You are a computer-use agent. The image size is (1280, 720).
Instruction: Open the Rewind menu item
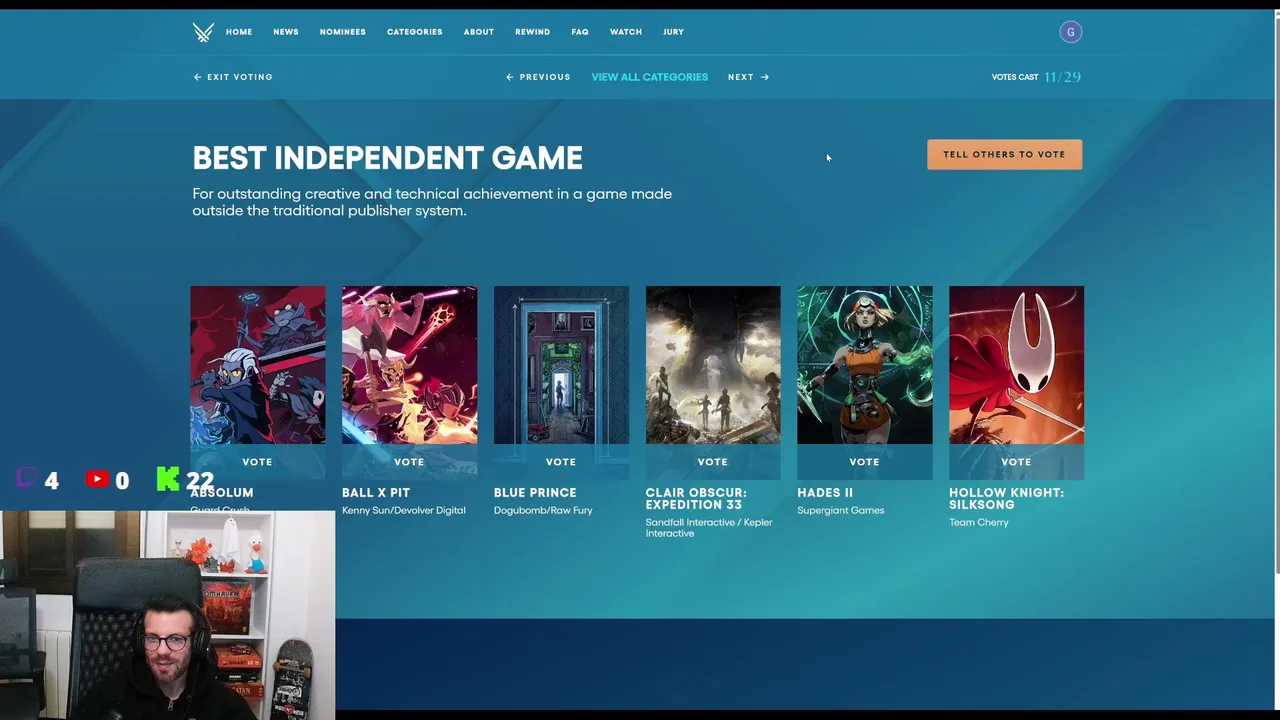click(532, 32)
